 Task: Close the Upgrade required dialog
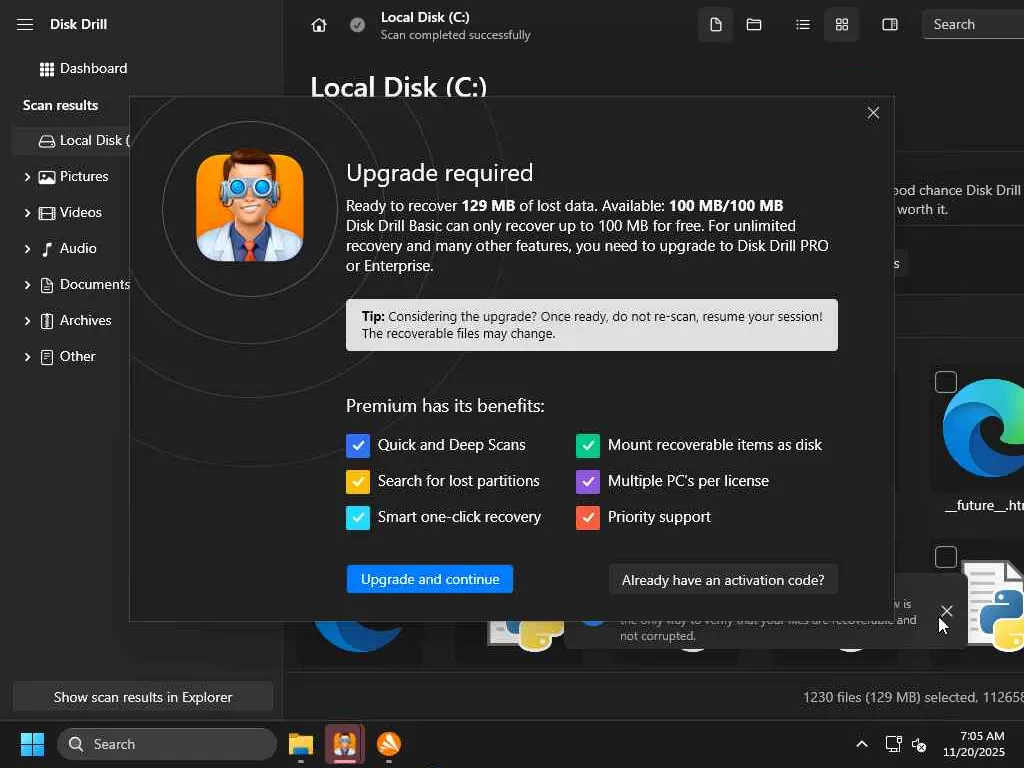873,113
